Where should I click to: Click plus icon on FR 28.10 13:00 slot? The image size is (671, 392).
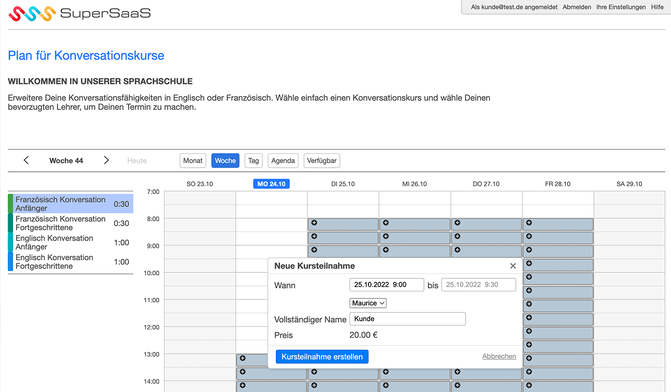point(529,358)
